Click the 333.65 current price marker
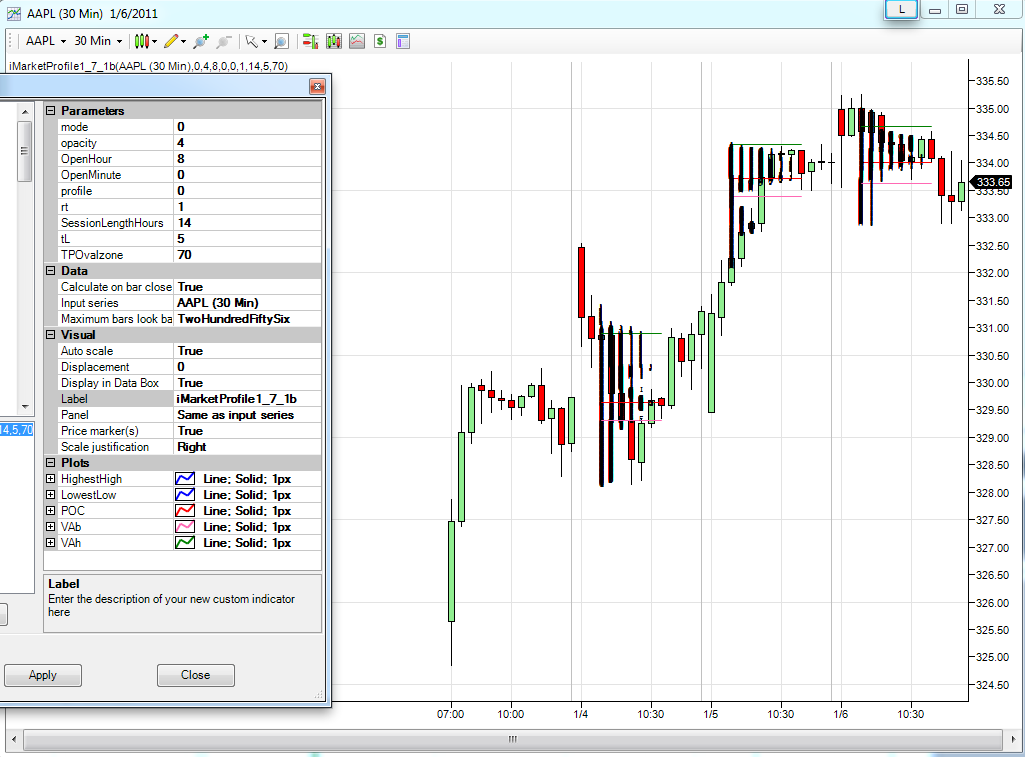Viewport: 1025px width, 757px height. (991, 182)
